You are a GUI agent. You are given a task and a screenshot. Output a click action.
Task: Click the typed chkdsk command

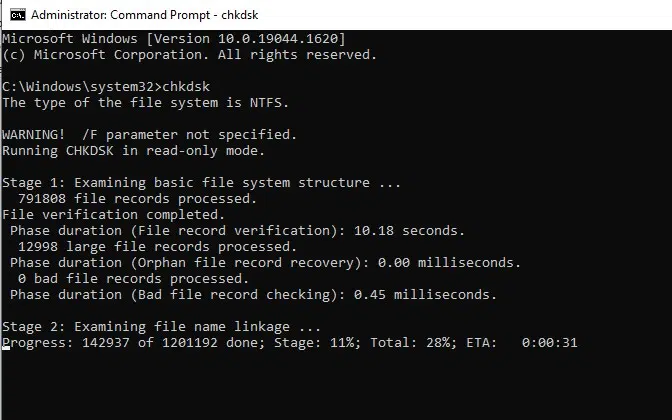click(186, 87)
